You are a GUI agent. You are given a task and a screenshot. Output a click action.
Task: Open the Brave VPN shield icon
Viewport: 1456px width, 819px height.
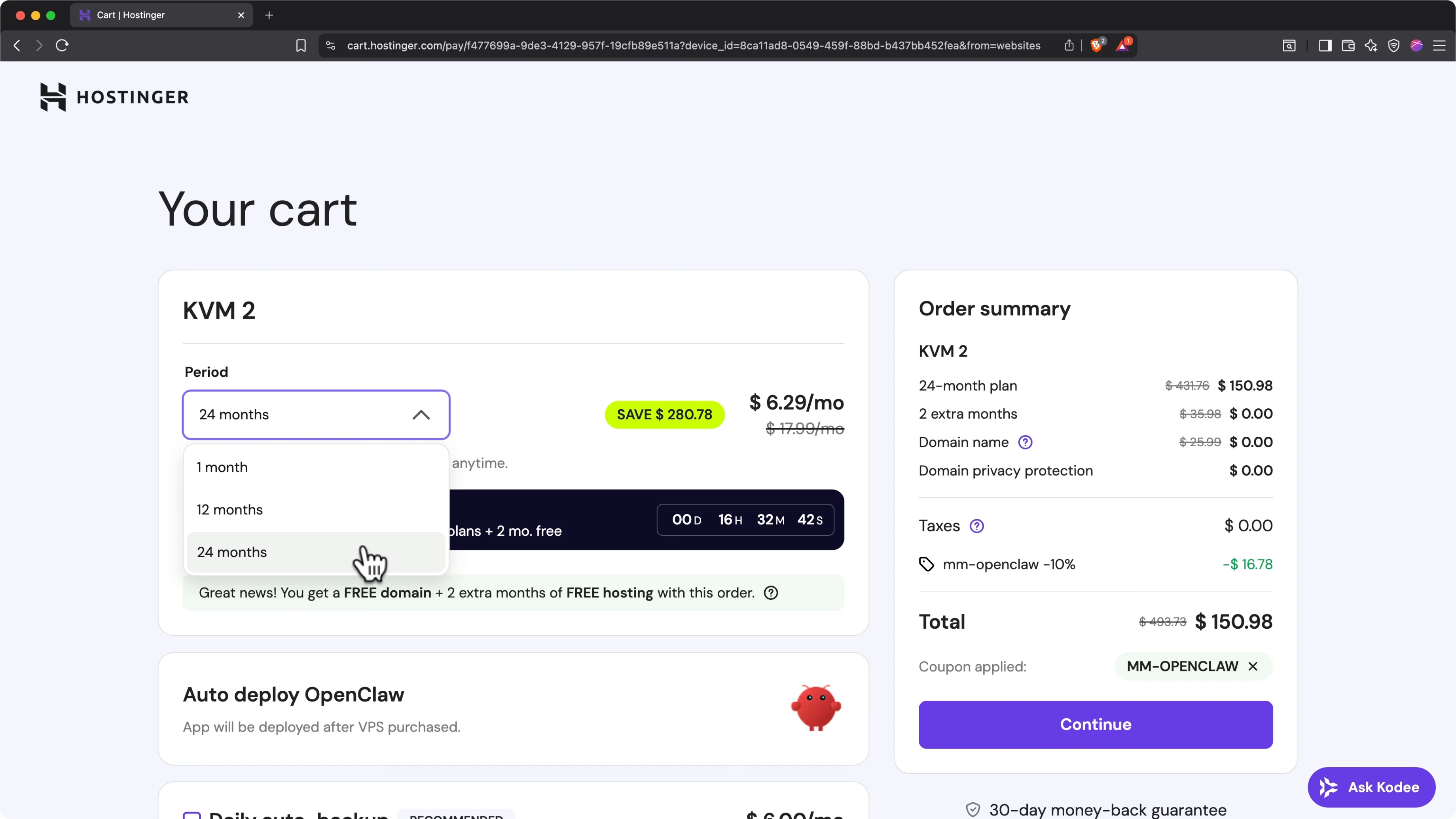pyautogui.click(x=1394, y=46)
